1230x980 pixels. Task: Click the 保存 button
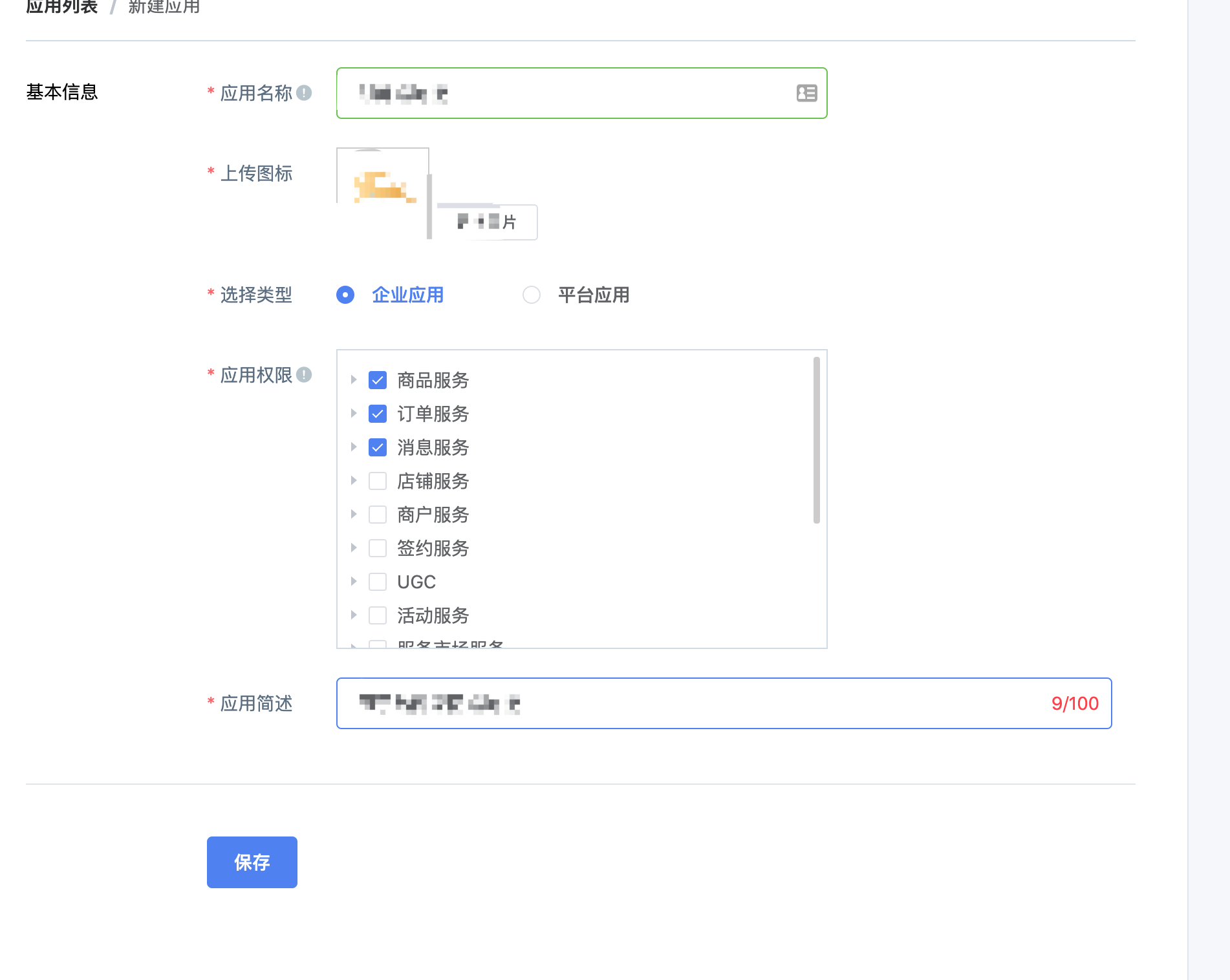(252, 862)
